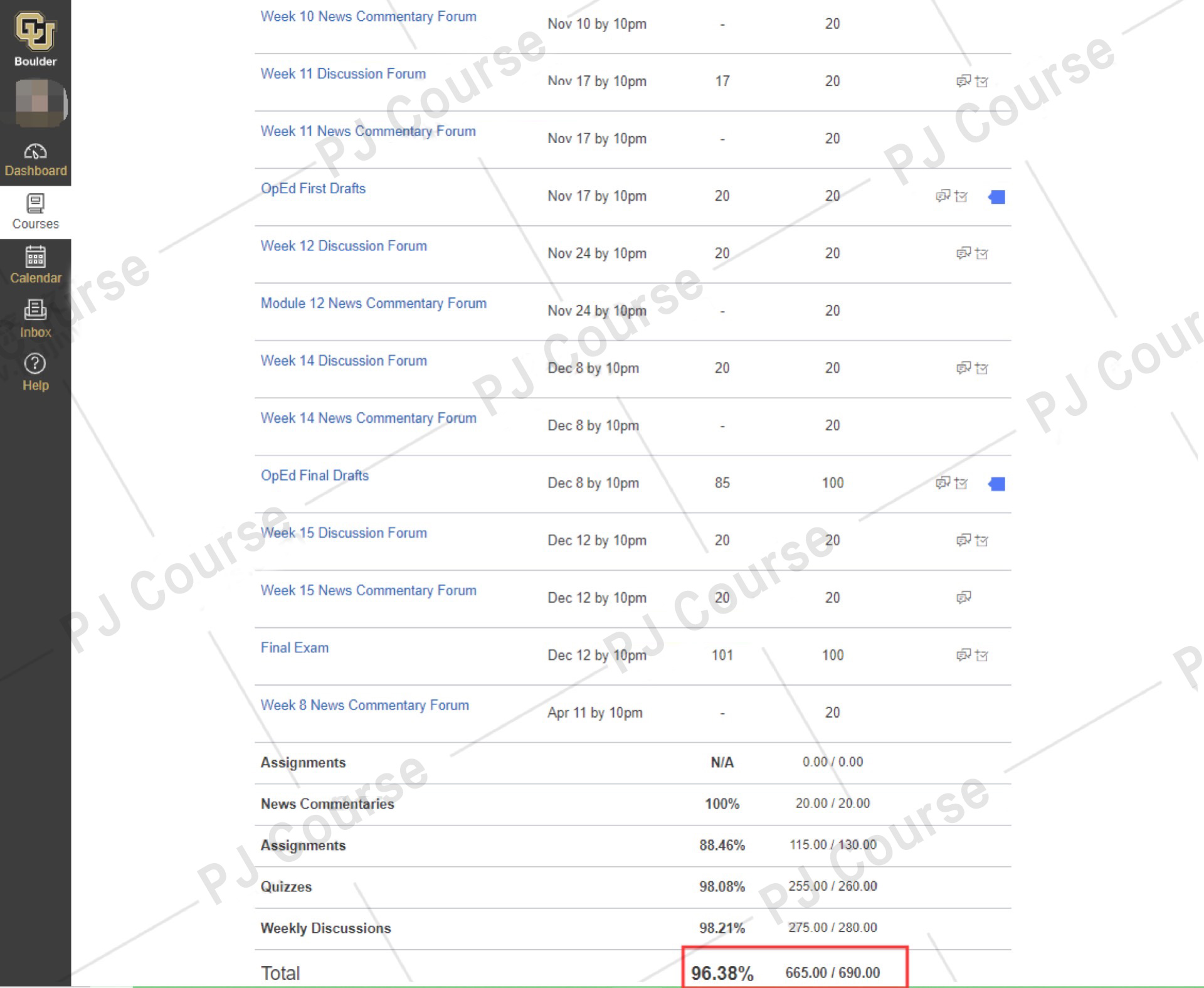The height and width of the screenshot is (988, 1204).
Task: Open Inbox in the sidebar
Action: click(x=35, y=319)
